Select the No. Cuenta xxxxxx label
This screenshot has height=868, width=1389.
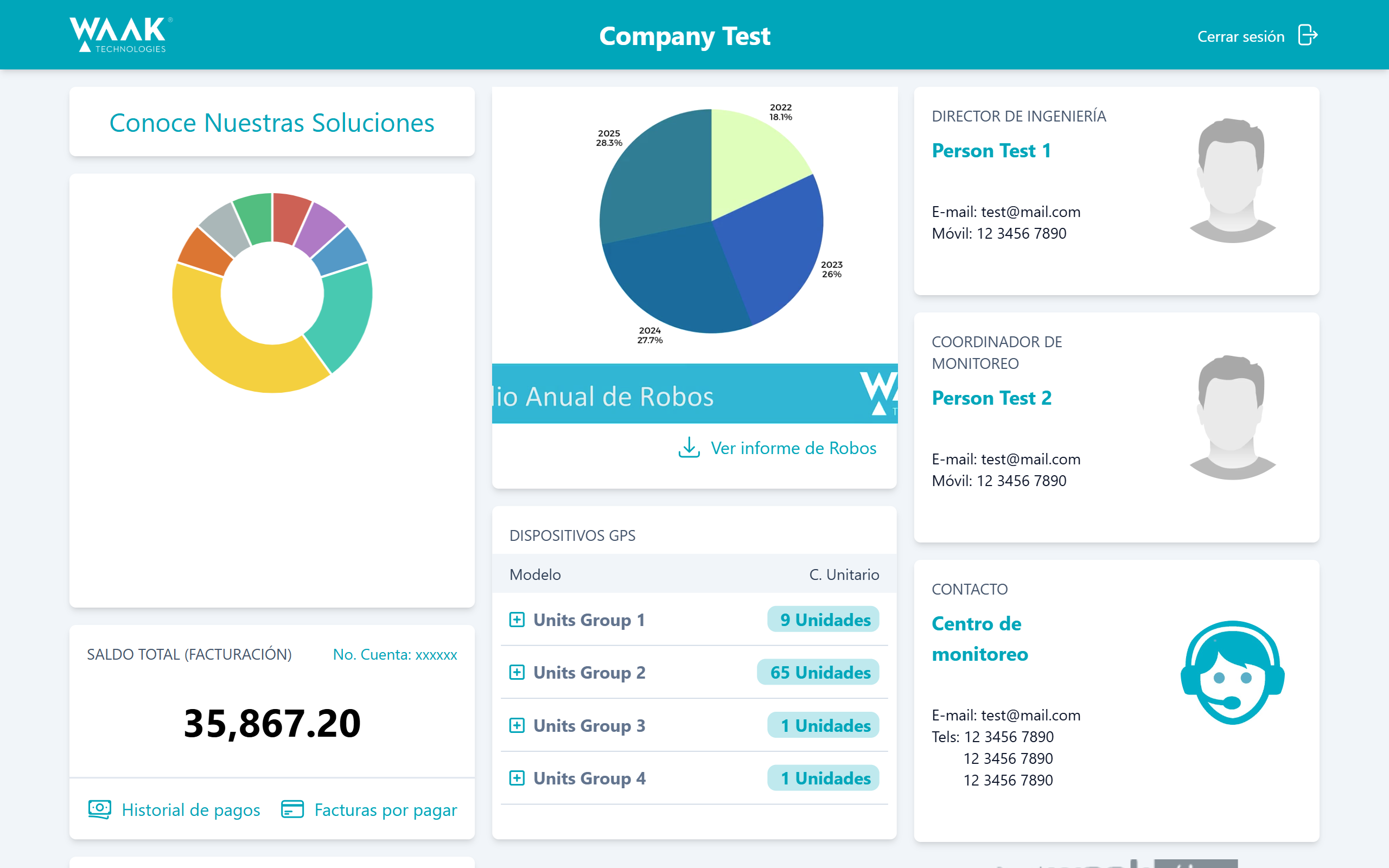point(395,654)
